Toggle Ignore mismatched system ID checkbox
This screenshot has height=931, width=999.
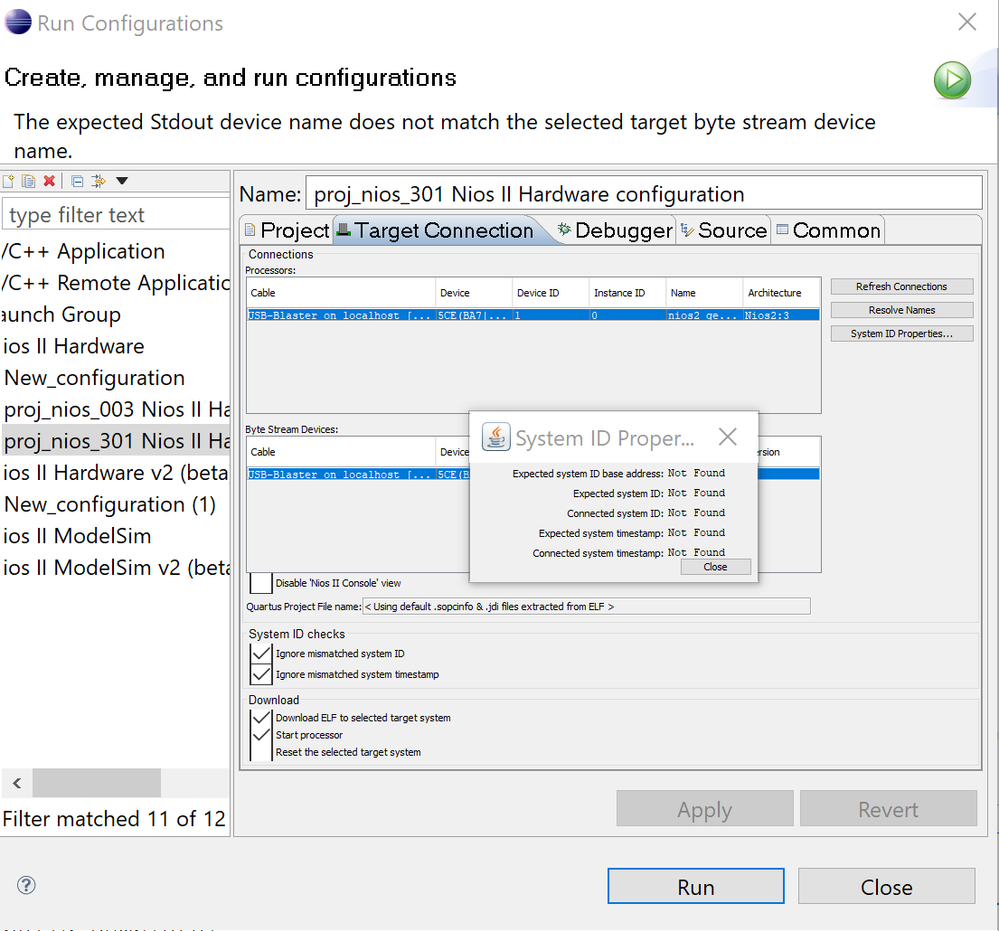261,654
